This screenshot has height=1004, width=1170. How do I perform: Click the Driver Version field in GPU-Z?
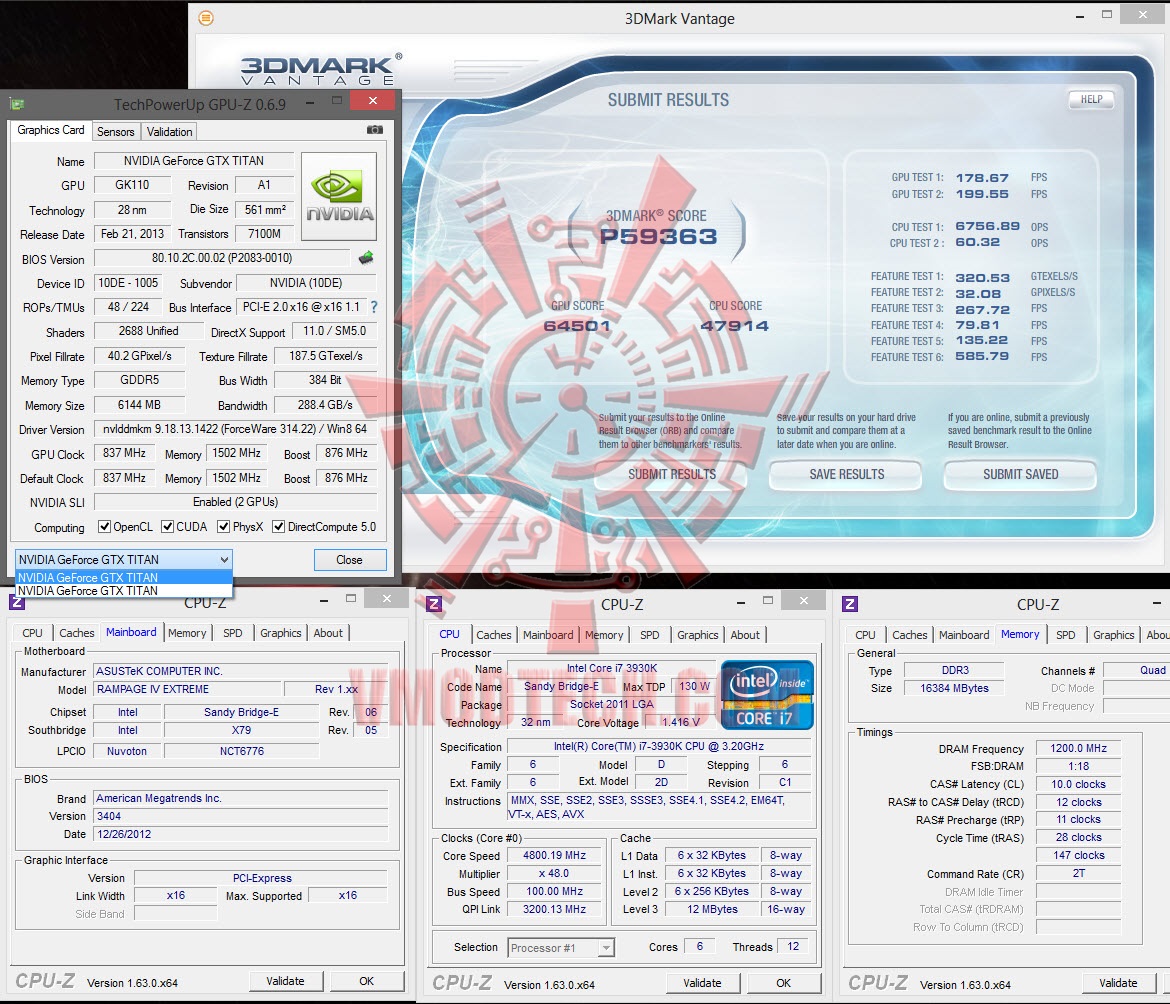[235, 429]
